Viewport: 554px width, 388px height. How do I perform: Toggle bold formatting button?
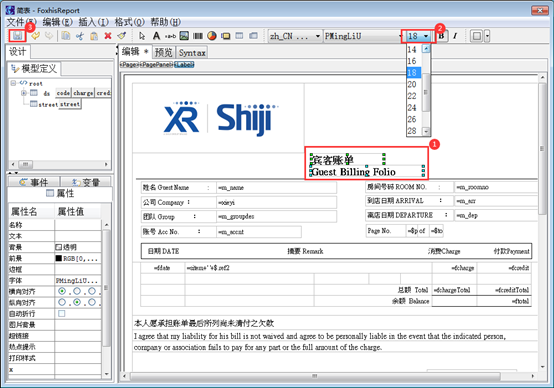point(441,36)
